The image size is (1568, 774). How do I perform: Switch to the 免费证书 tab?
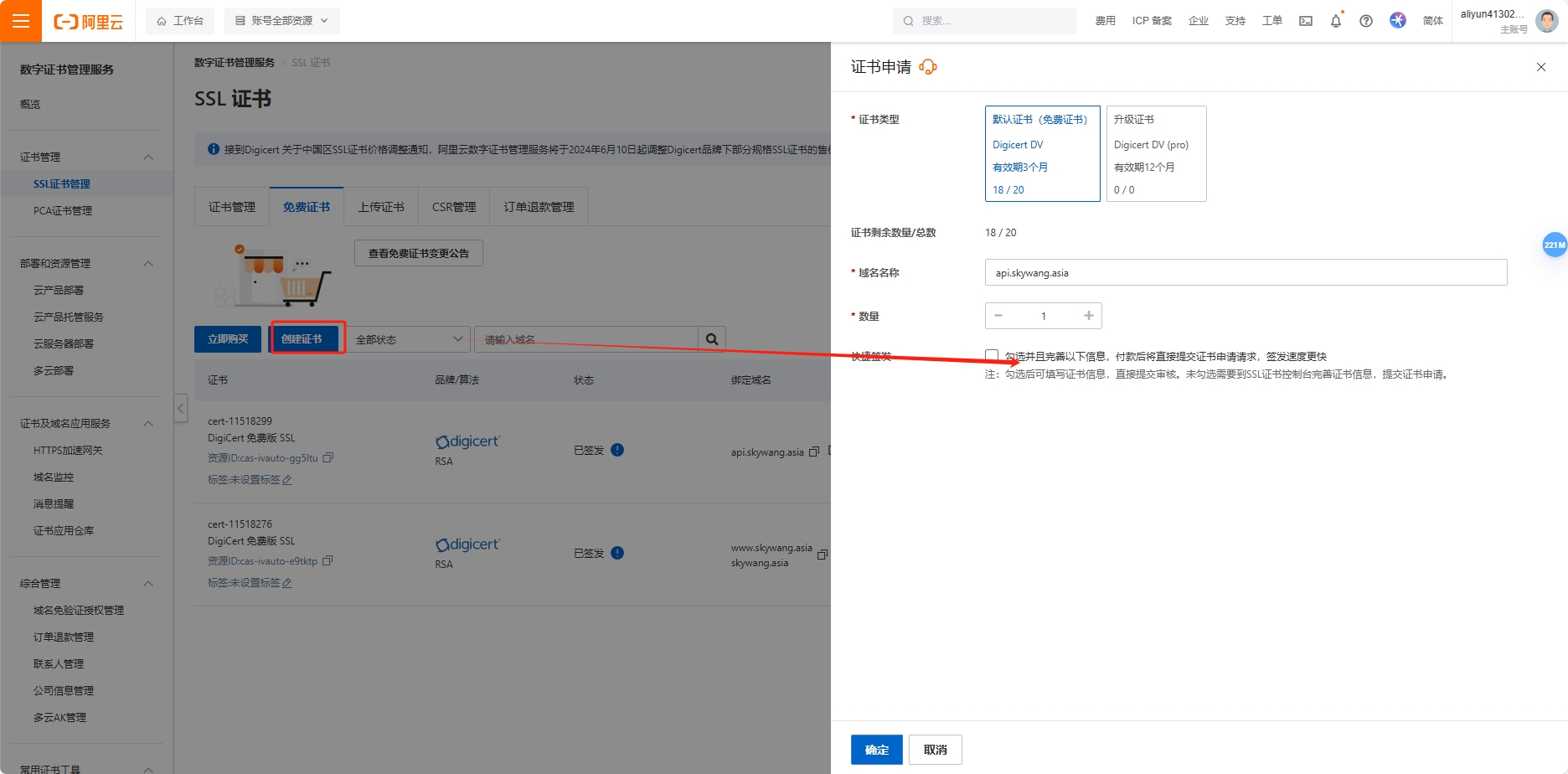pos(307,207)
